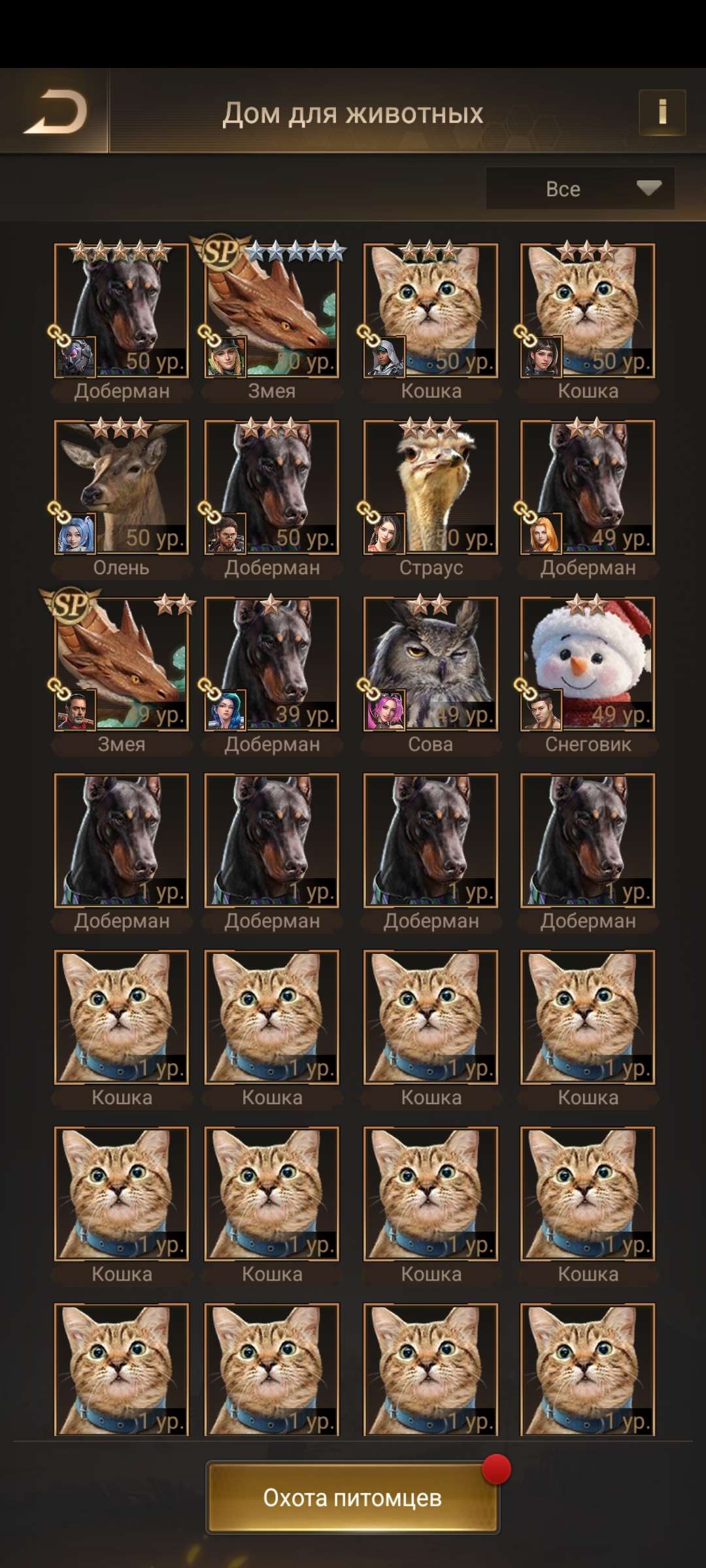Tap hero portrait on Снеговик card
706x1568 pixels.
click(x=542, y=710)
